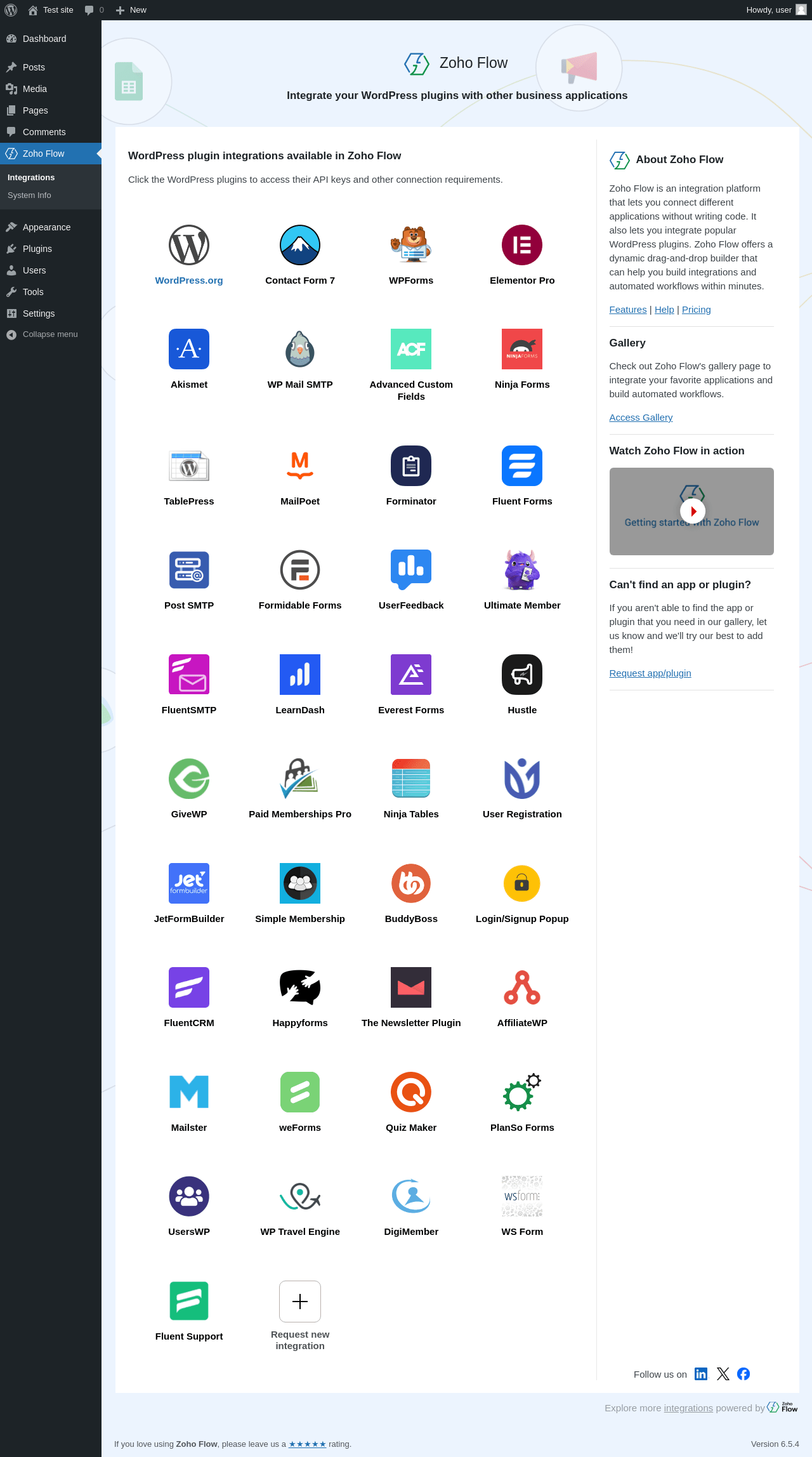Go to Dashboard in the admin sidebar
The height and width of the screenshot is (1457, 812).
point(51,39)
